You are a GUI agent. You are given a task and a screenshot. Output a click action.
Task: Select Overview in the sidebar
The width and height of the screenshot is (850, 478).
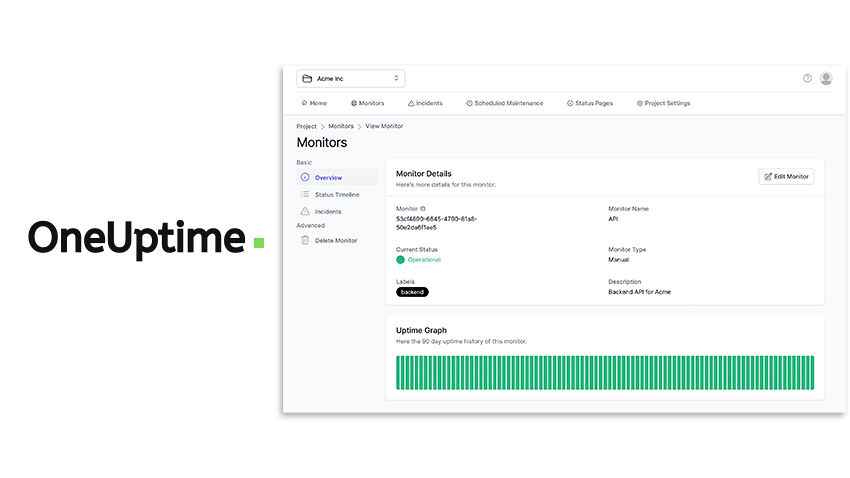tap(337, 177)
